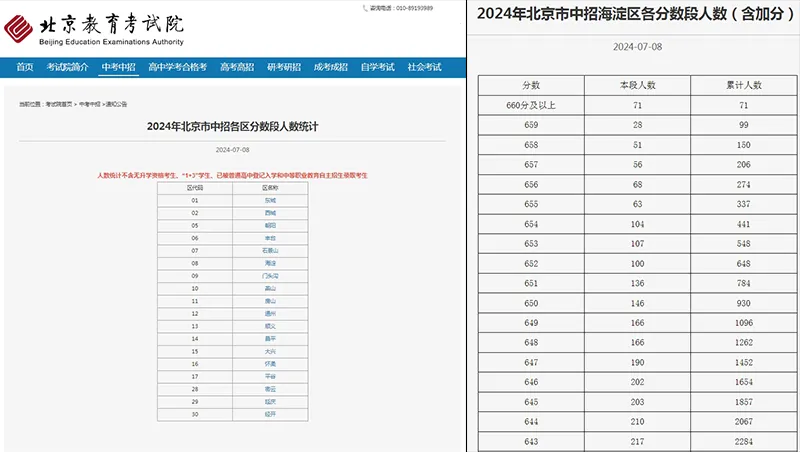Image resolution: width=800 pixels, height=452 pixels.
Task: Click the score cell 653
Action: [531, 244]
